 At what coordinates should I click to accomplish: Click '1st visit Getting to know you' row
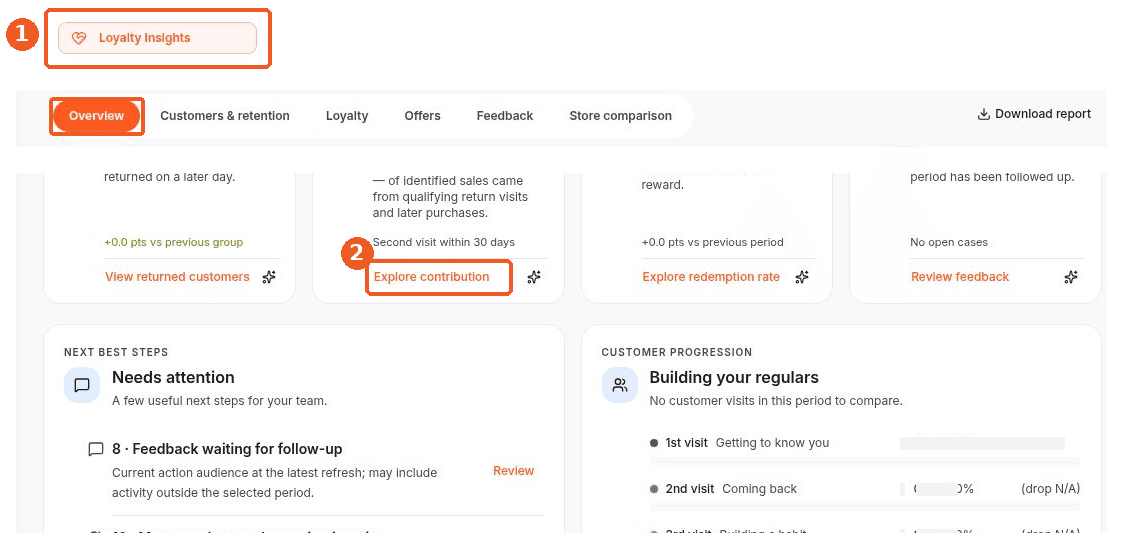(x=865, y=443)
